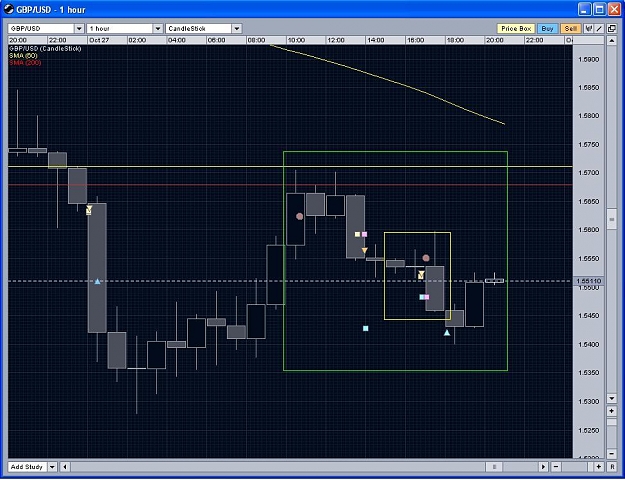Click the 12:00 time axis label
The image size is (625, 480).
[x=336, y=40]
